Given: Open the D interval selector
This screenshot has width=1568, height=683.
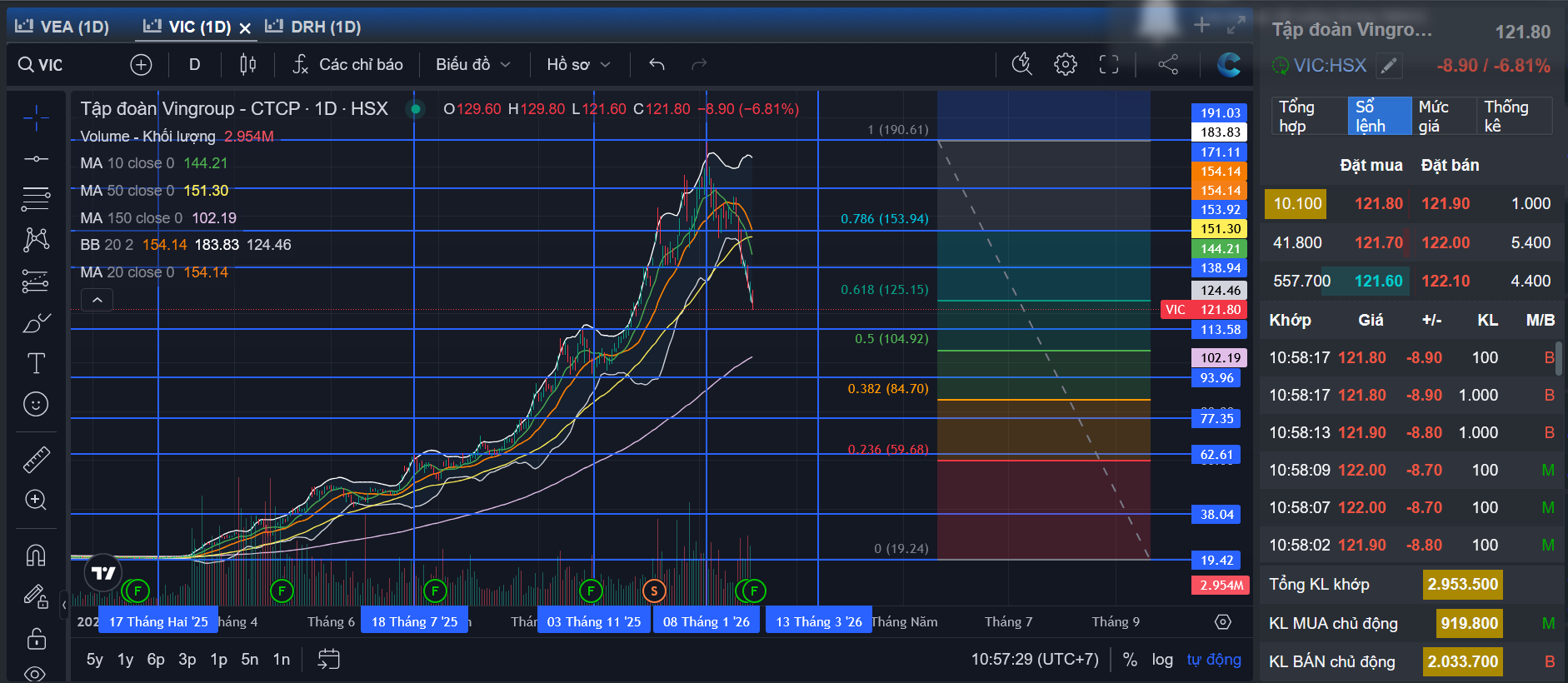Looking at the screenshot, I should [195, 64].
